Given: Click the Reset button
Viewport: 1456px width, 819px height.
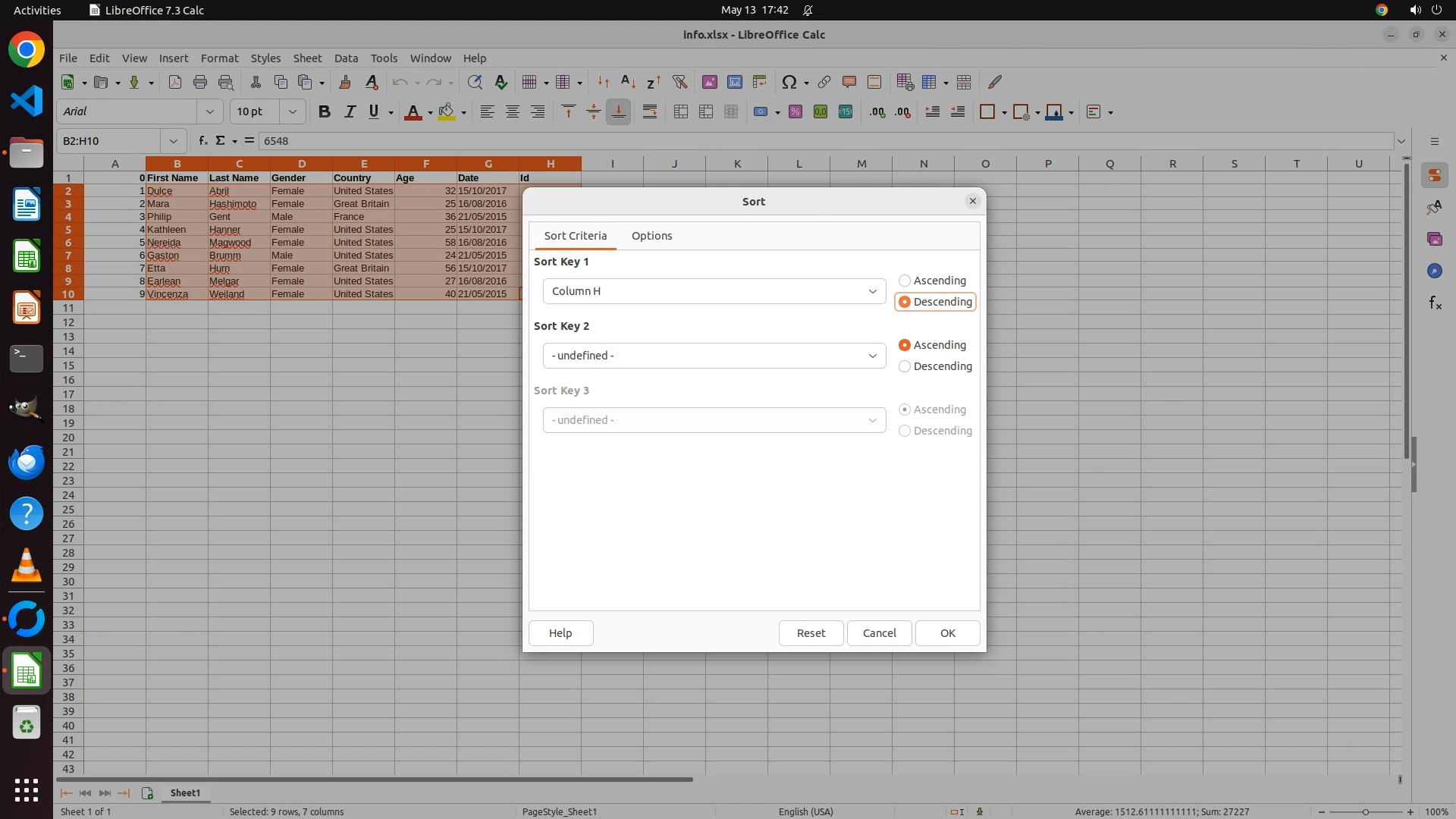Looking at the screenshot, I should pos(811,633).
